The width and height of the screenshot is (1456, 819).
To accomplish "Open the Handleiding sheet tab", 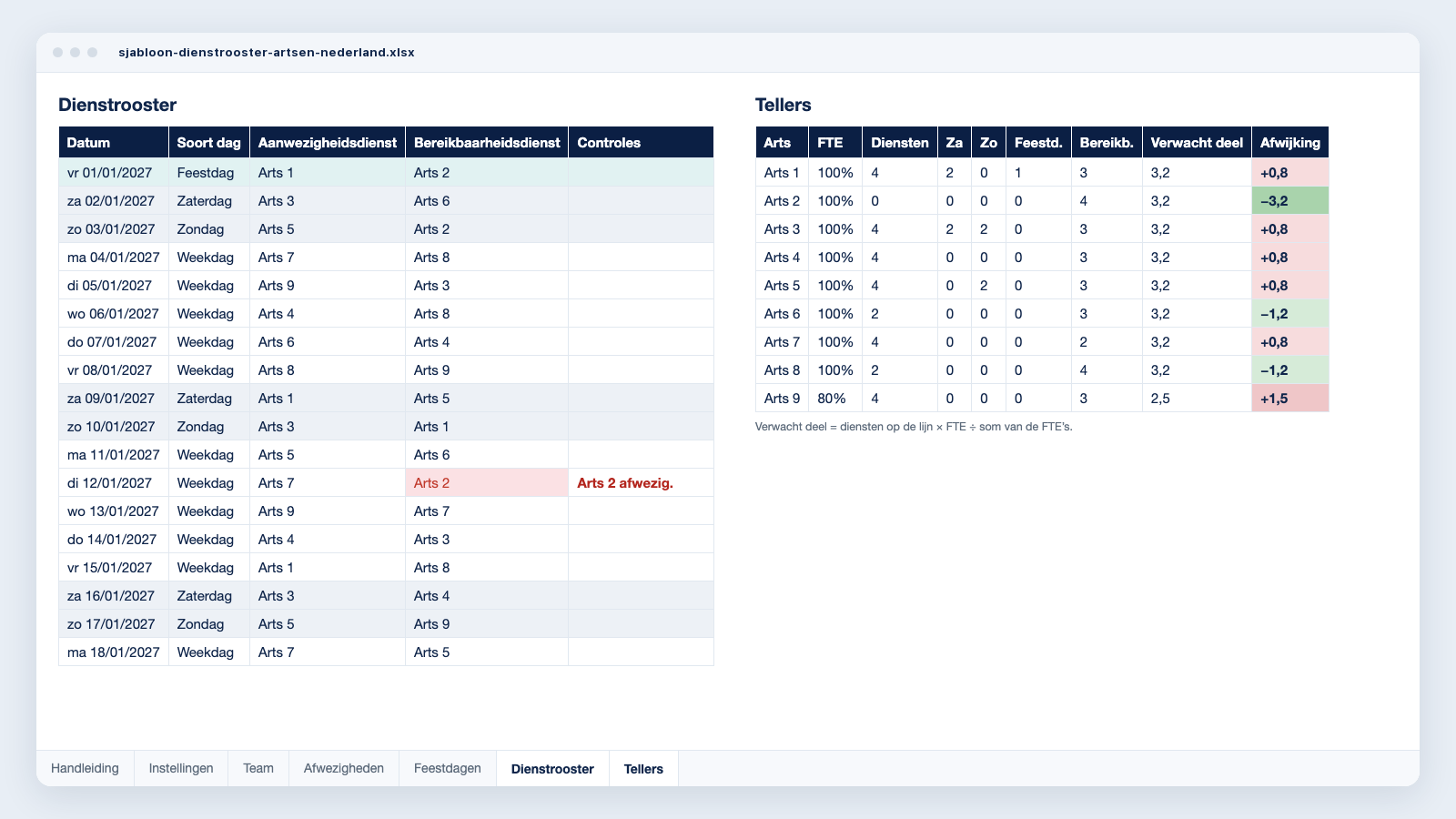I will click(85, 768).
